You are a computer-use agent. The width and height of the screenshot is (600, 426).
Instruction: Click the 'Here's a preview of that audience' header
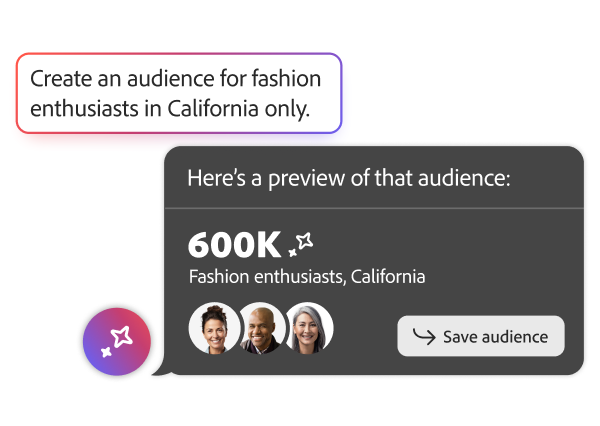click(x=349, y=178)
